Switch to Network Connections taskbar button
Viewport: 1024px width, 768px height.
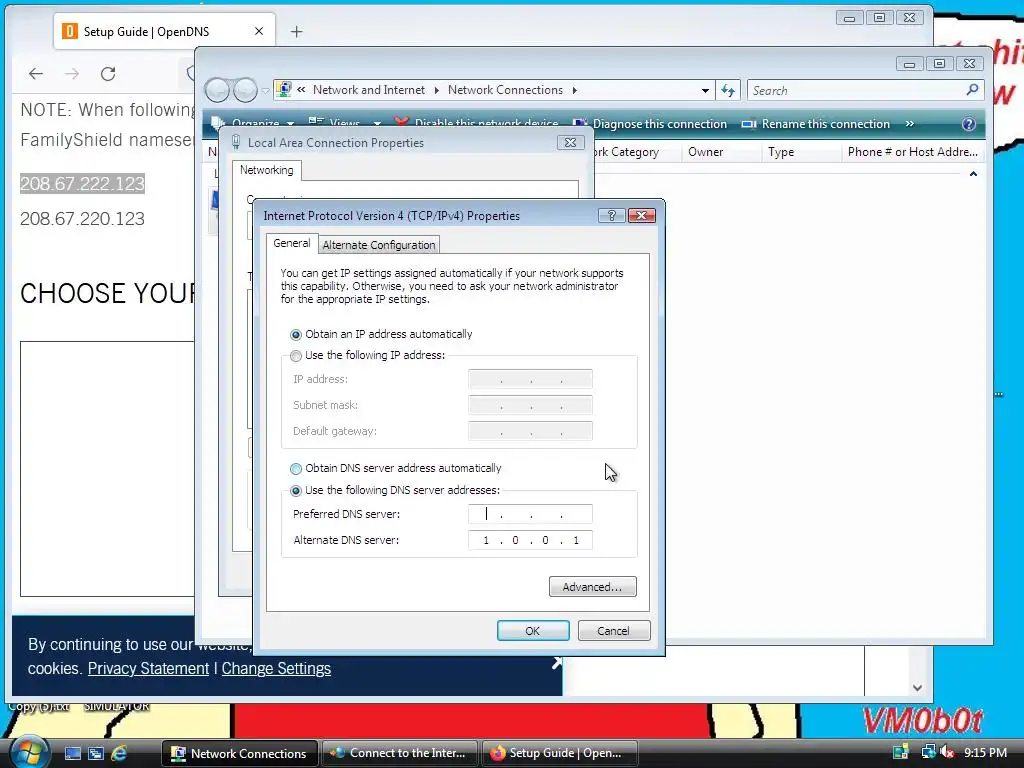coord(239,753)
